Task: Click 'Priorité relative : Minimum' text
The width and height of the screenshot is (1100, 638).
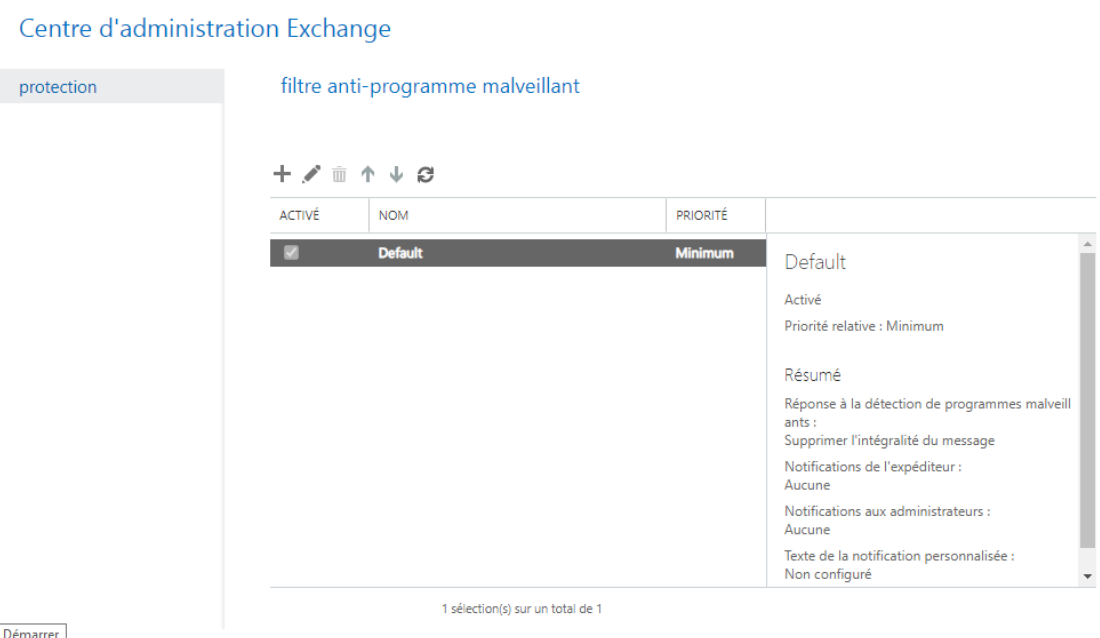Action: 864,326
